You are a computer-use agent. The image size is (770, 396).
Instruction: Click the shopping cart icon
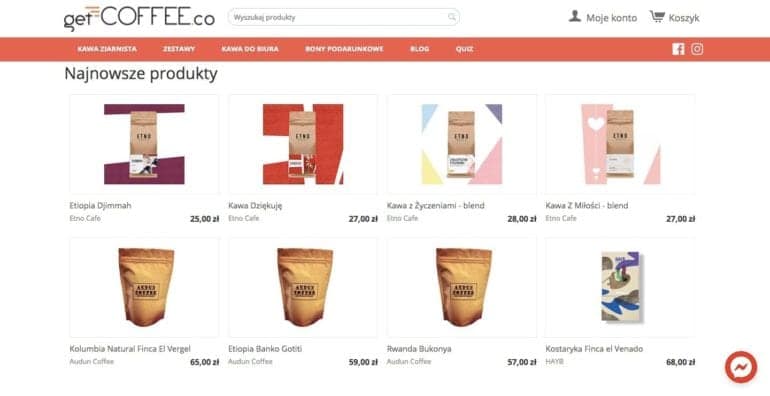point(657,17)
